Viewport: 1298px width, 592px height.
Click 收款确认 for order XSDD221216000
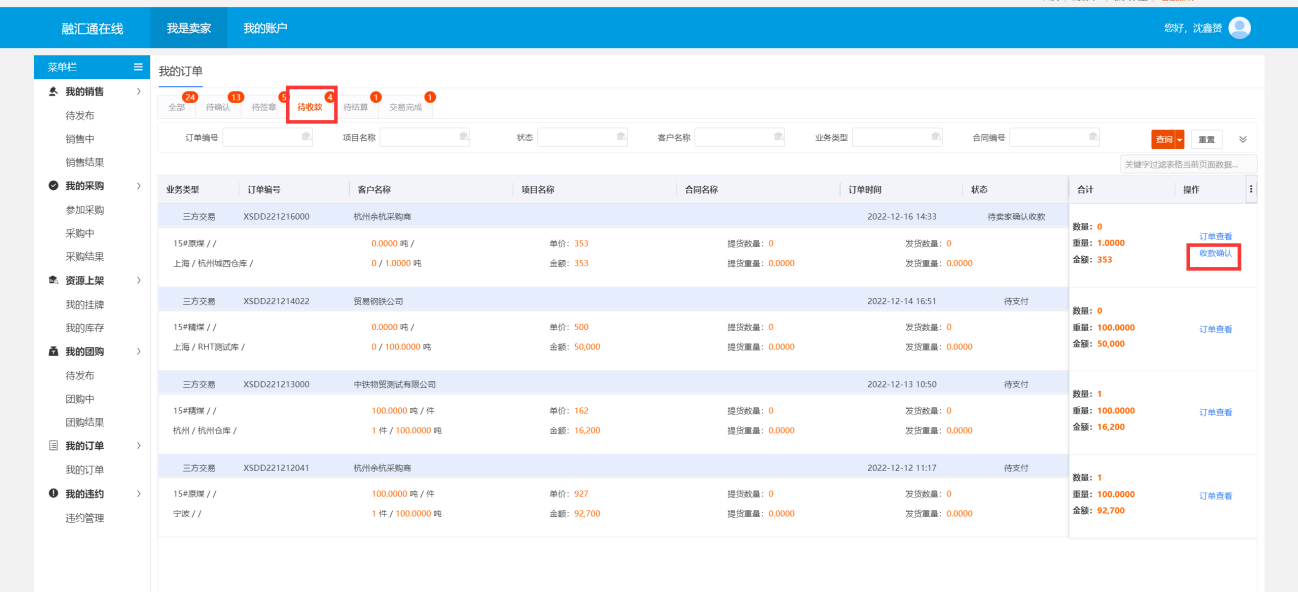pyautogui.click(x=1215, y=253)
